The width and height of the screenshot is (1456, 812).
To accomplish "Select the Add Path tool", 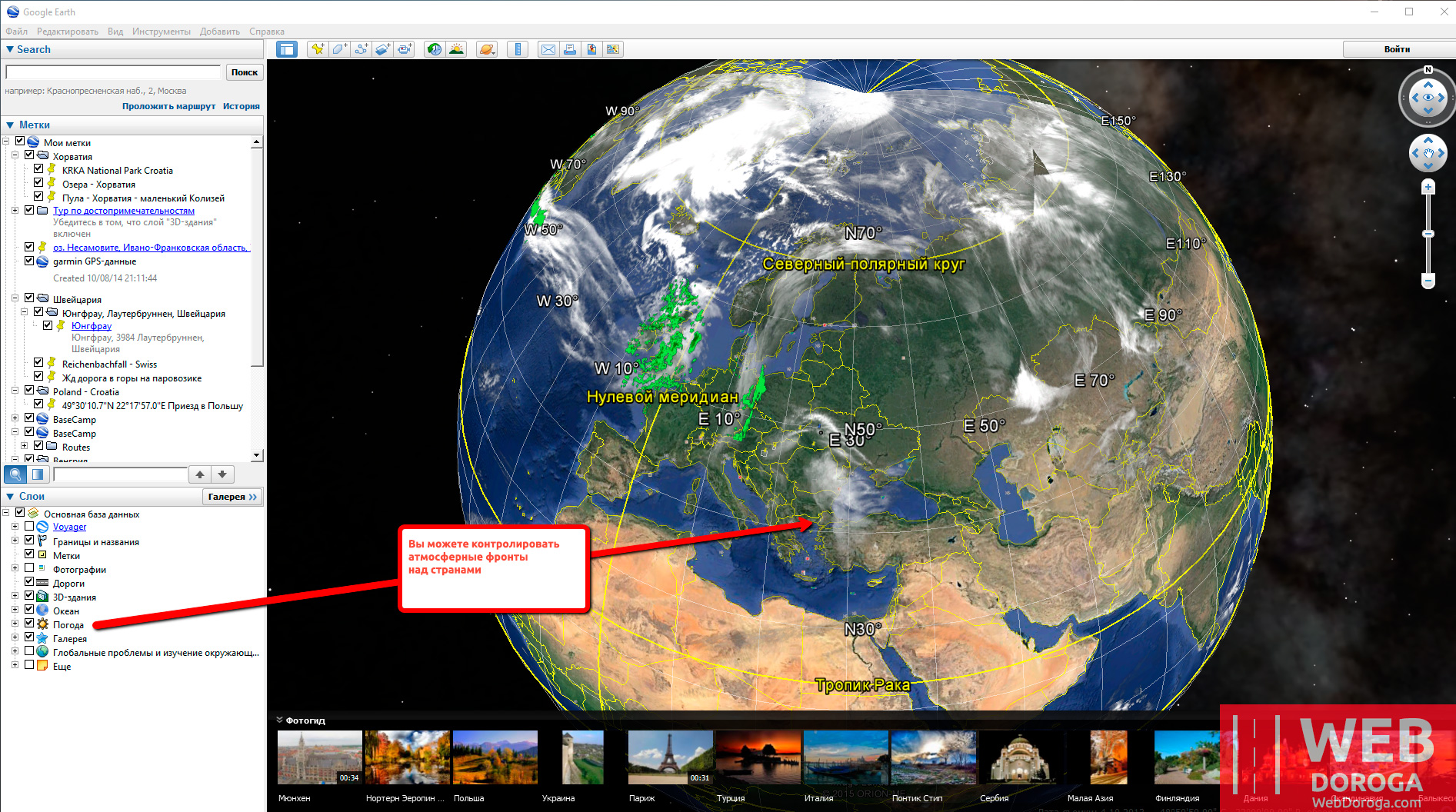I will click(x=361, y=49).
